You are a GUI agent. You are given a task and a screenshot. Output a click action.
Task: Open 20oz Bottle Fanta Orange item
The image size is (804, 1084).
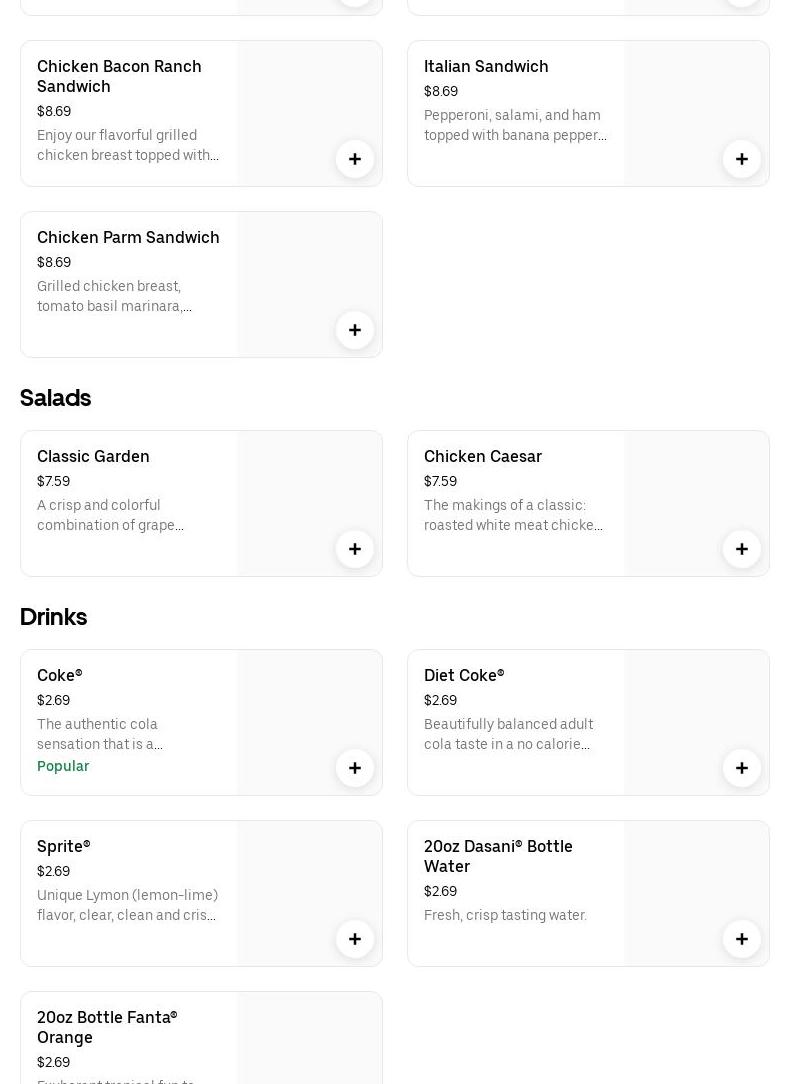pyautogui.click(x=107, y=1027)
